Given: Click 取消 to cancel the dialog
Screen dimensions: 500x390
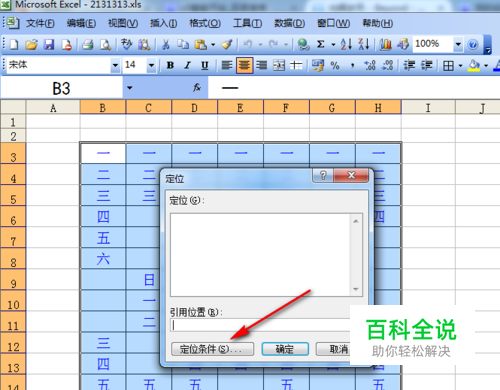Looking at the screenshot, I should pos(333,349).
